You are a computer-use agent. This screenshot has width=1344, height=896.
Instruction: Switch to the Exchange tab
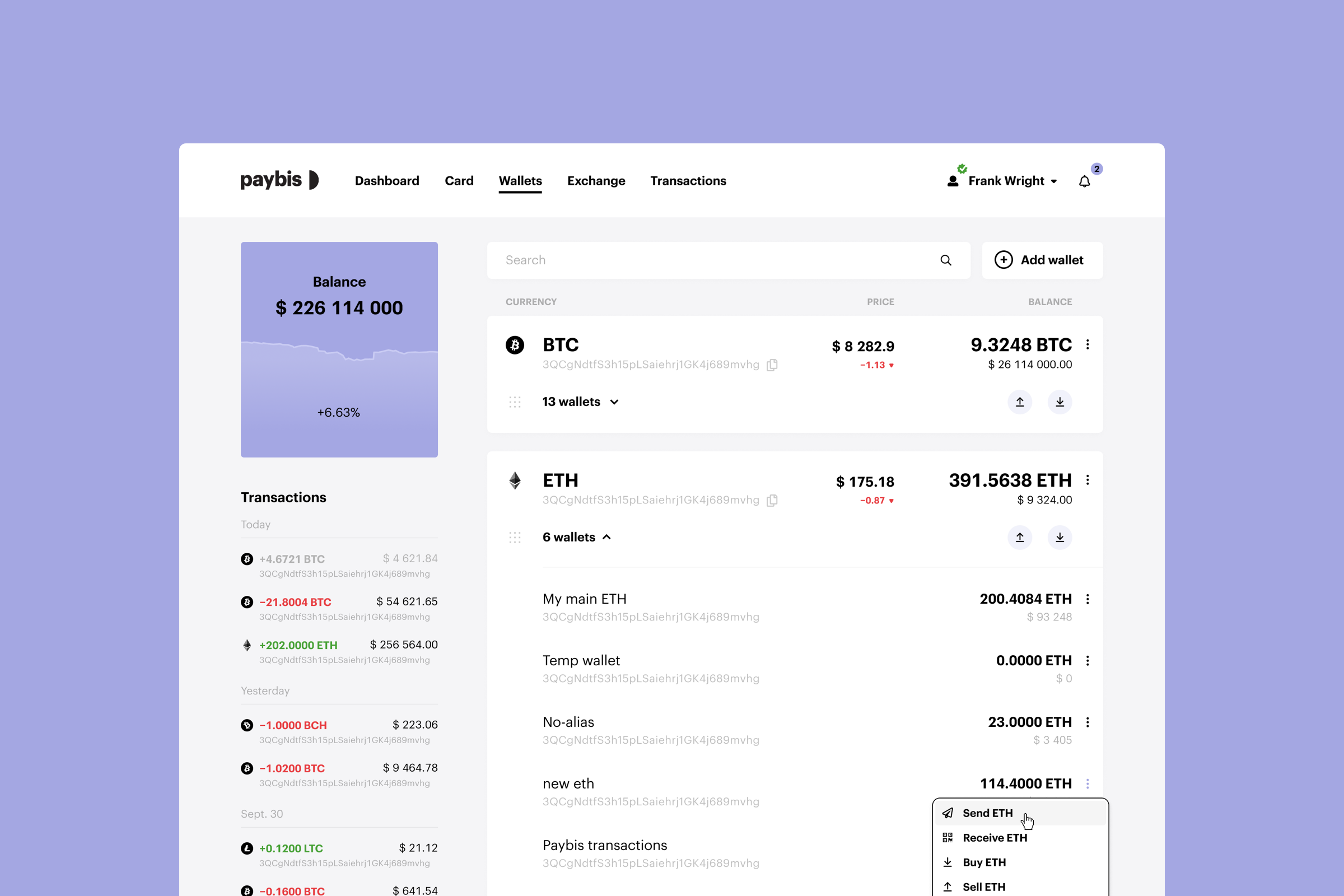(596, 181)
